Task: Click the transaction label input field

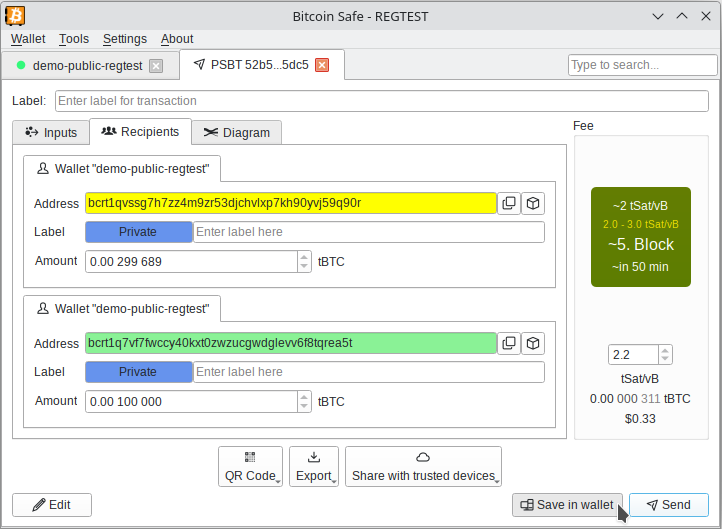Action: [x=382, y=101]
